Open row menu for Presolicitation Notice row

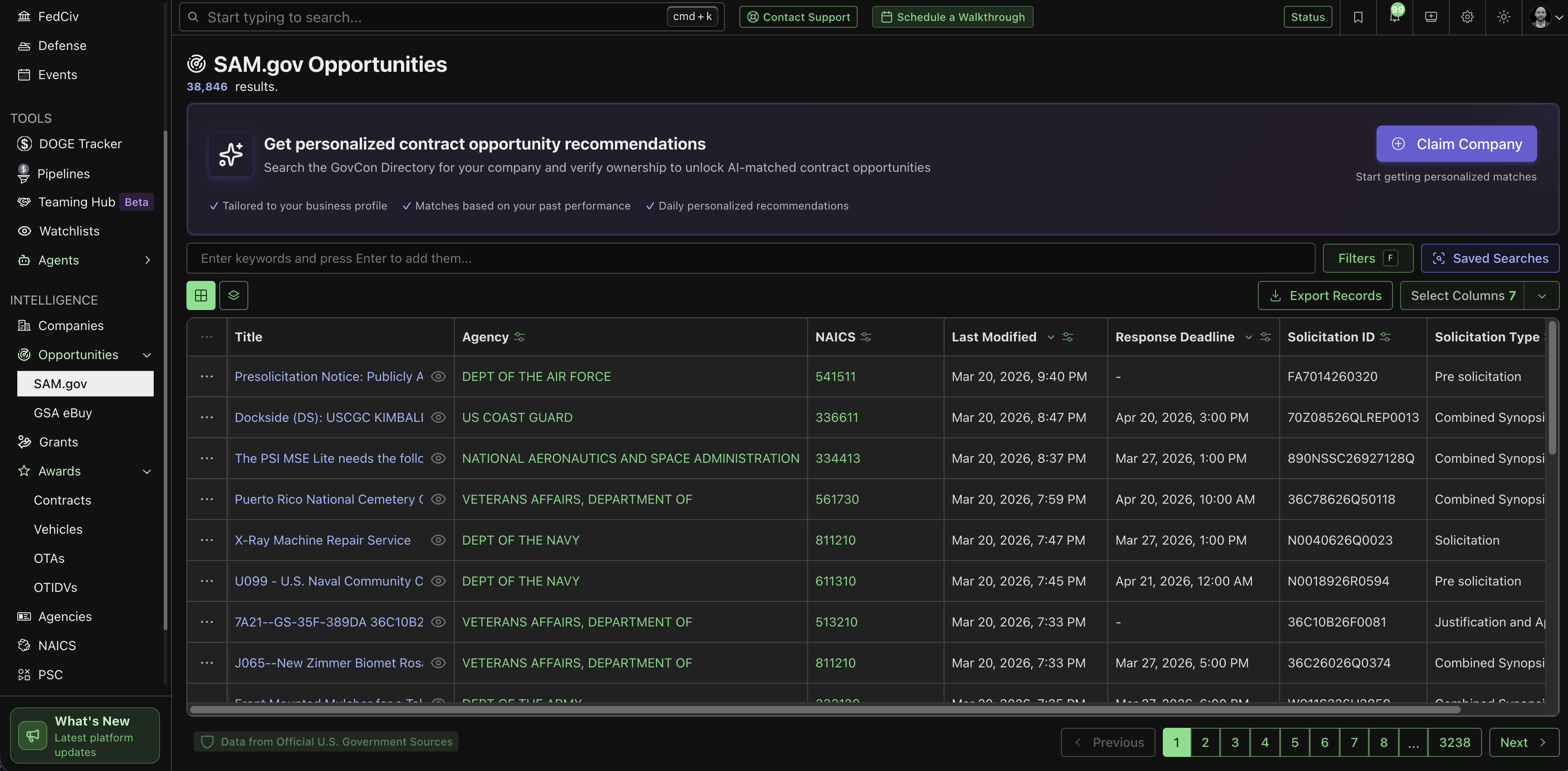click(x=207, y=377)
